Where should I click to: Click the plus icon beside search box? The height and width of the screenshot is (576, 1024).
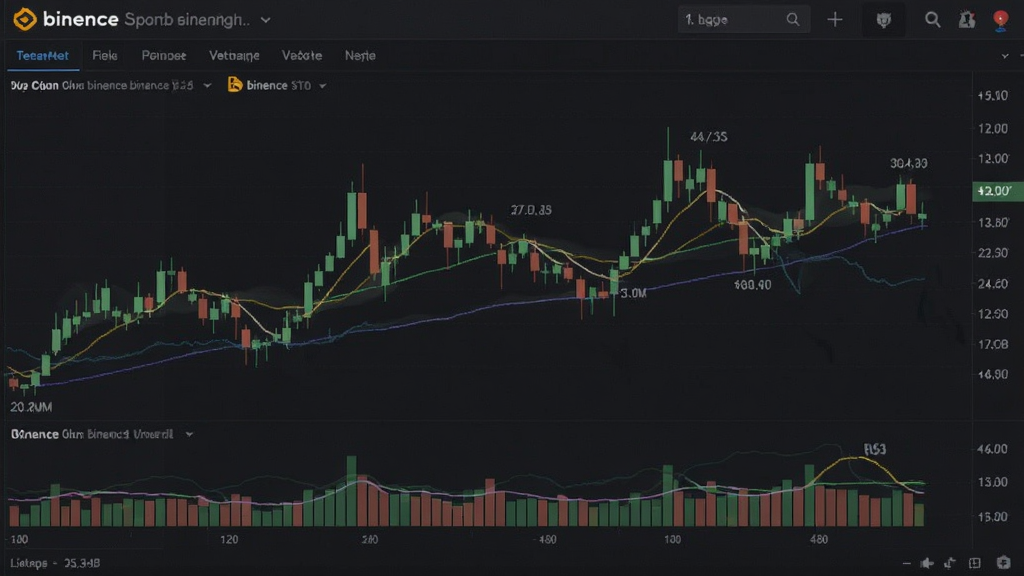835,20
